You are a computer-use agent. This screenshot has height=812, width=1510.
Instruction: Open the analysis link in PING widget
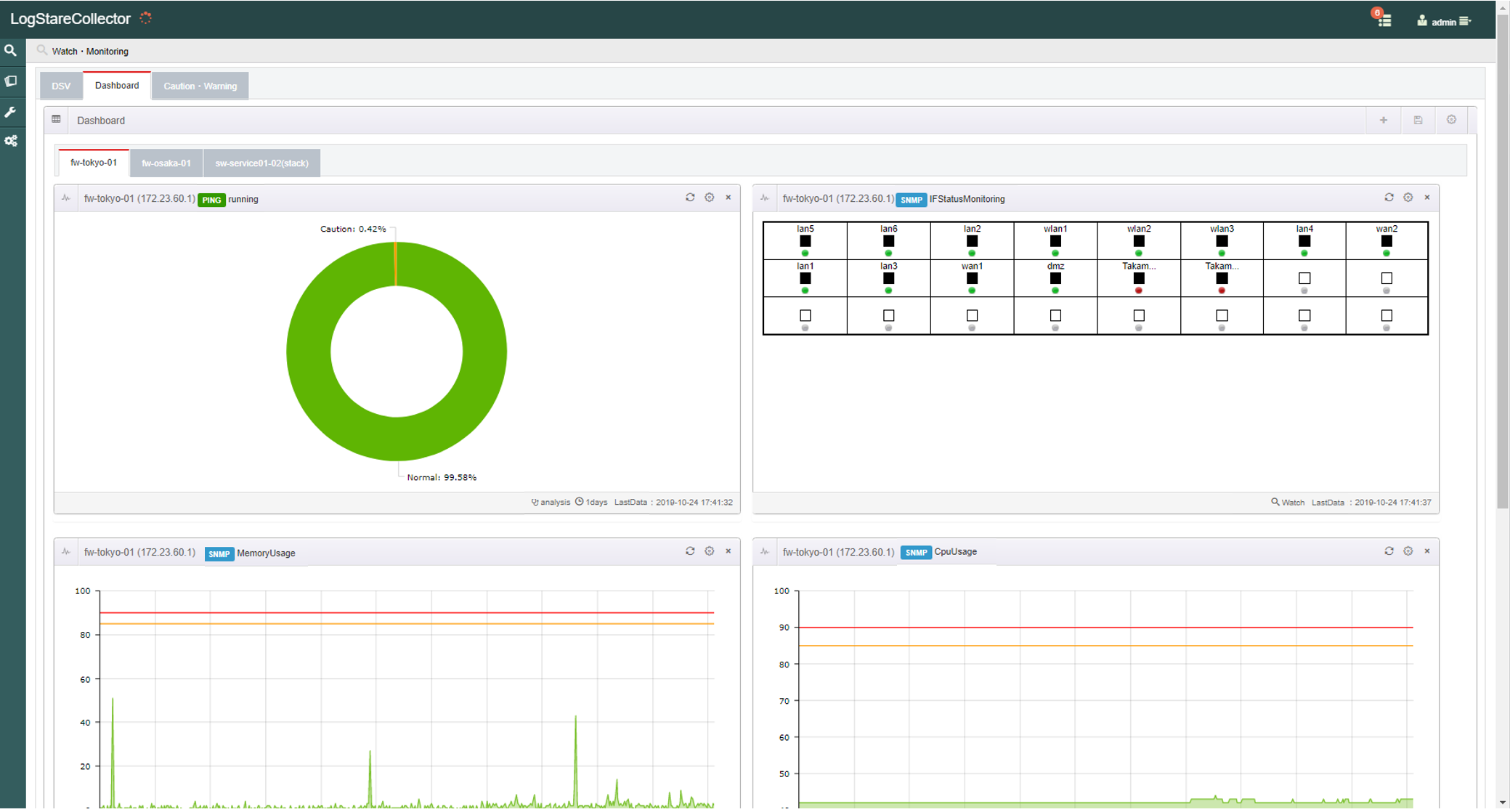pos(551,502)
